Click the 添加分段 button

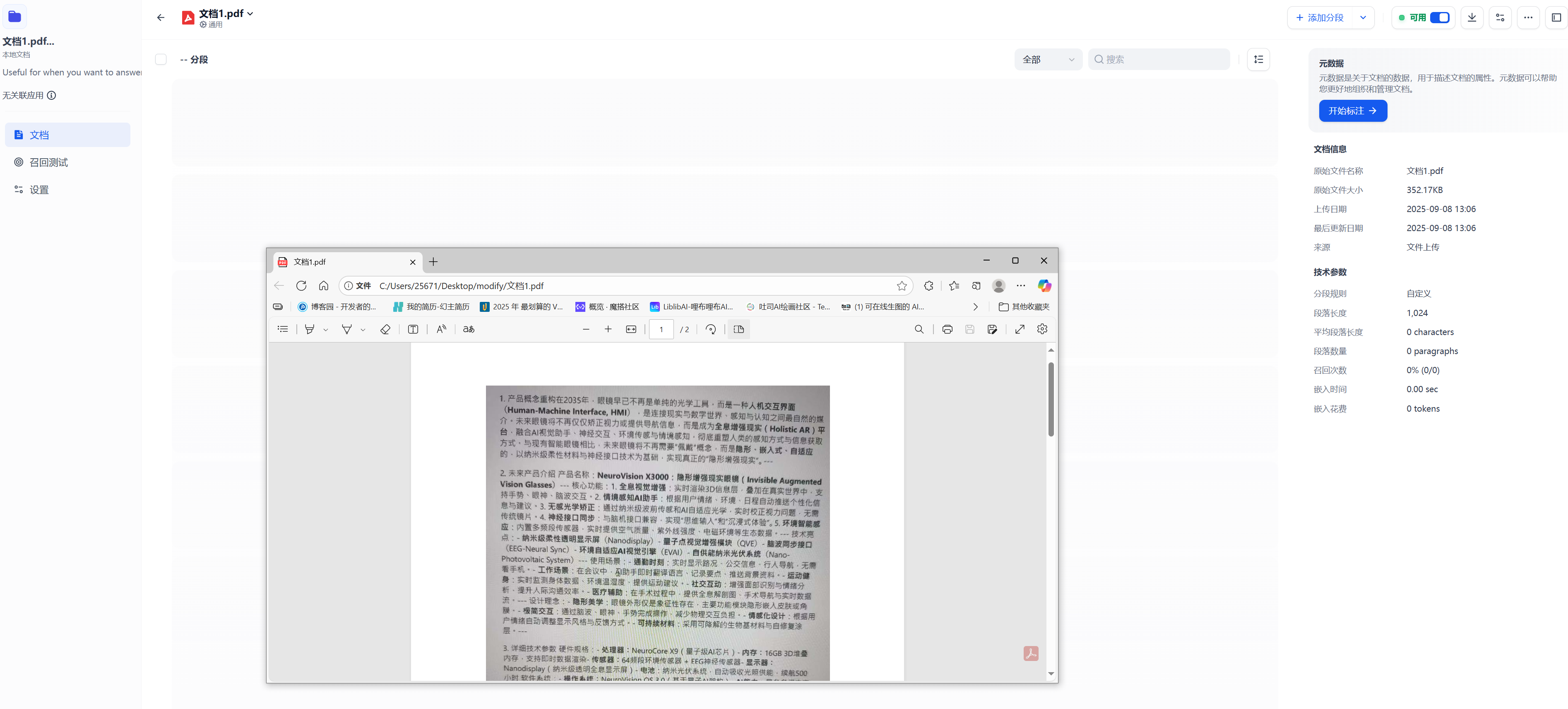point(1320,18)
